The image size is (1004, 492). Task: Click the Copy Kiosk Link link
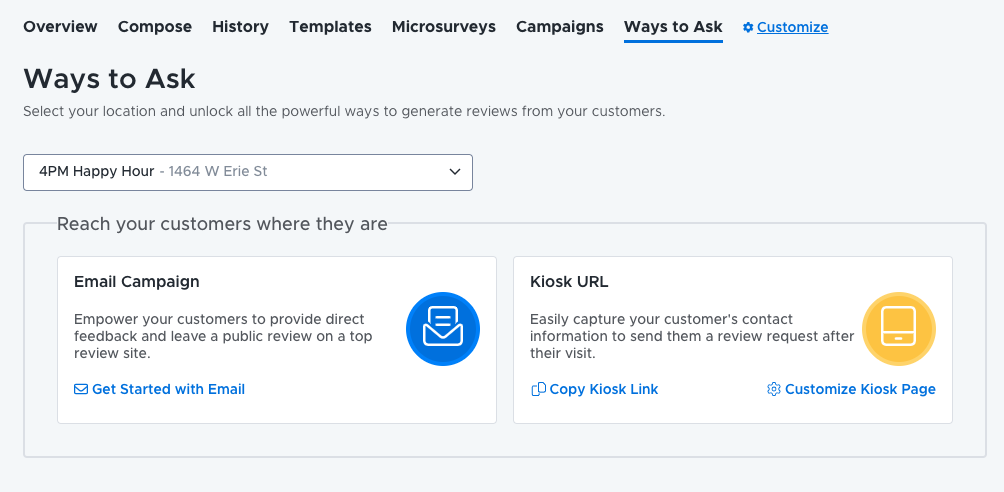pos(604,389)
